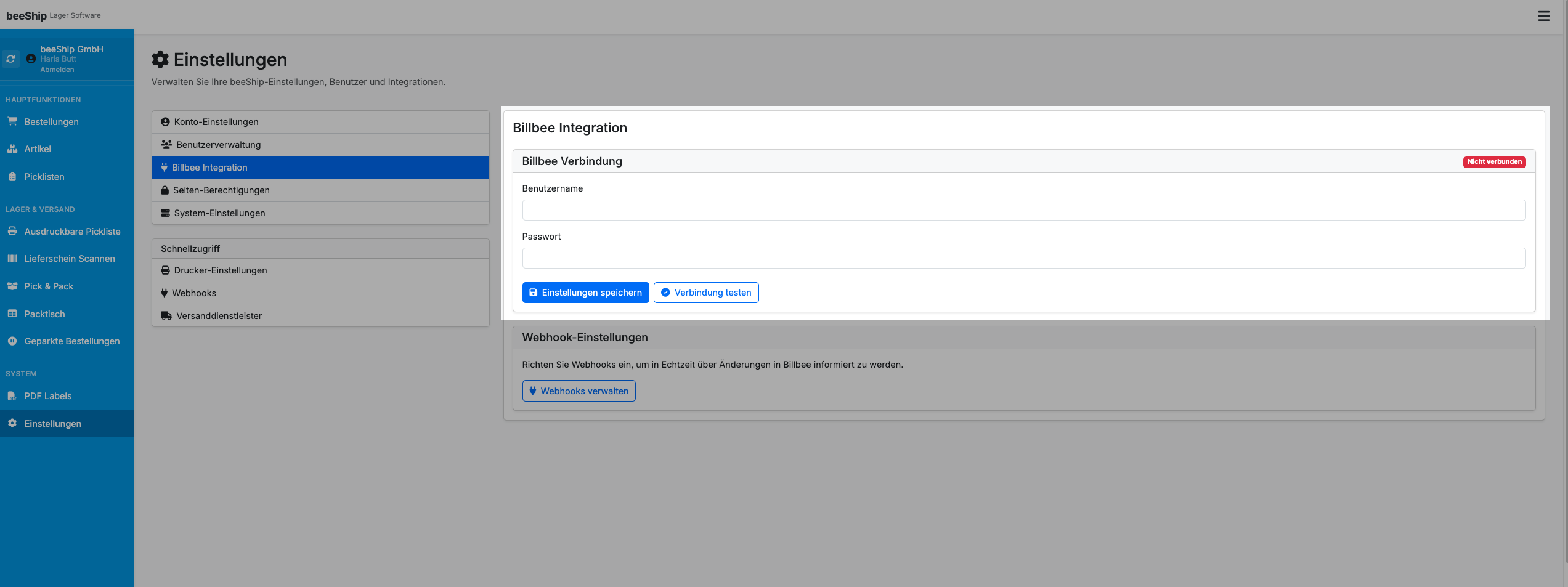The width and height of the screenshot is (1568, 587).
Task: Click the Billbee Integration panel heading
Action: tap(569, 128)
